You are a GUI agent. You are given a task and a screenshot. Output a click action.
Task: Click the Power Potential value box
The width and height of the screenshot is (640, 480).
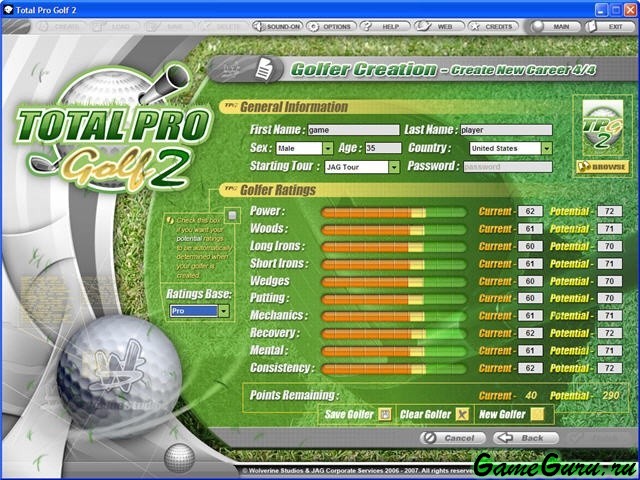(x=610, y=211)
